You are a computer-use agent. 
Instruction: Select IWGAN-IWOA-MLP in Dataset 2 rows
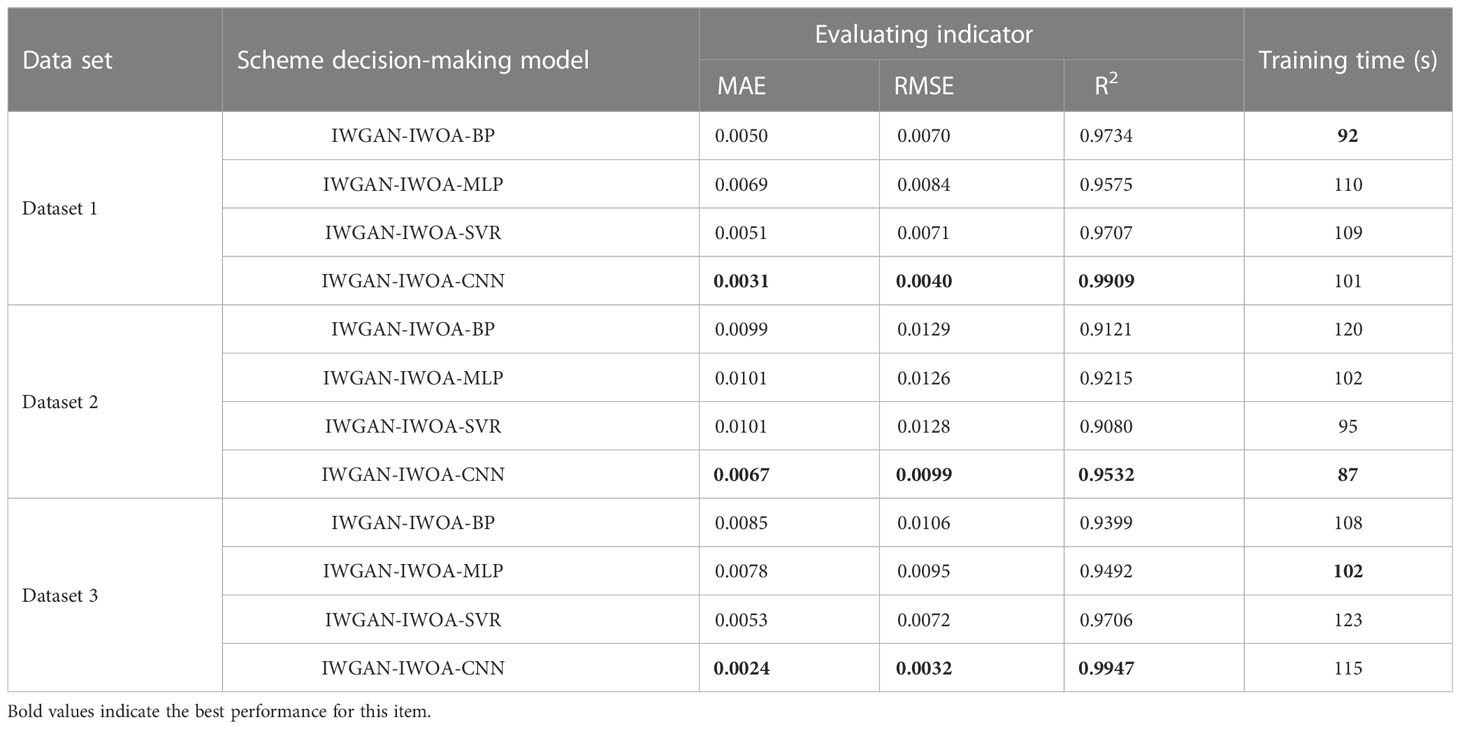(413, 378)
